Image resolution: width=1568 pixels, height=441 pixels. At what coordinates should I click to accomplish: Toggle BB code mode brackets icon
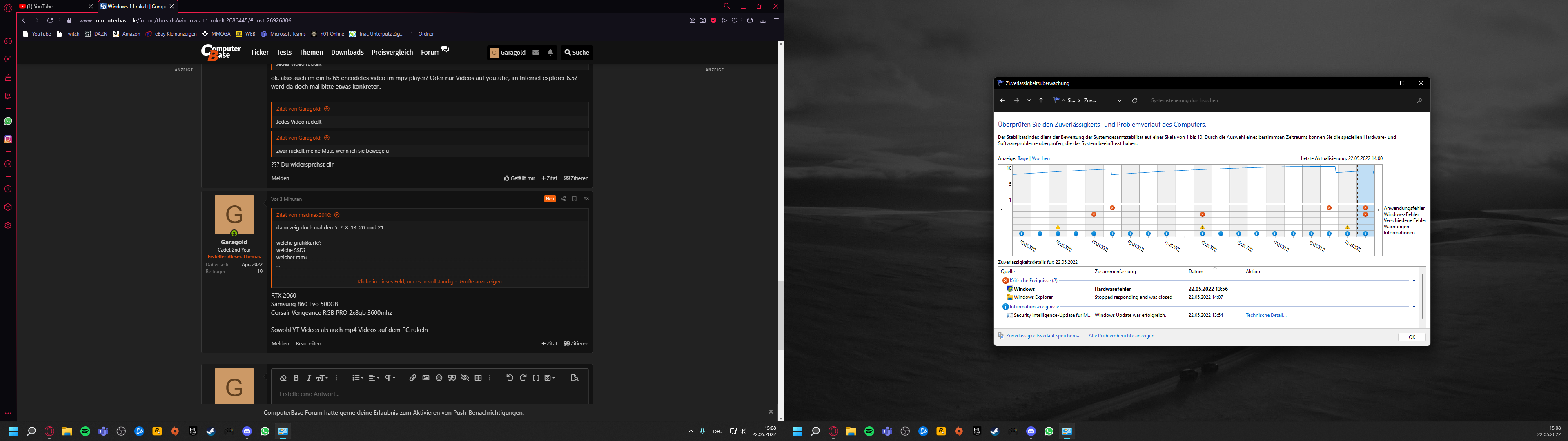(x=536, y=378)
